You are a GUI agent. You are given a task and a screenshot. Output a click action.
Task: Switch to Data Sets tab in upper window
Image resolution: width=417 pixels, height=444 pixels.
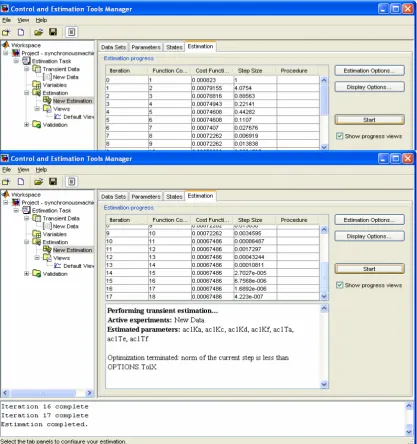[x=113, y=47]
